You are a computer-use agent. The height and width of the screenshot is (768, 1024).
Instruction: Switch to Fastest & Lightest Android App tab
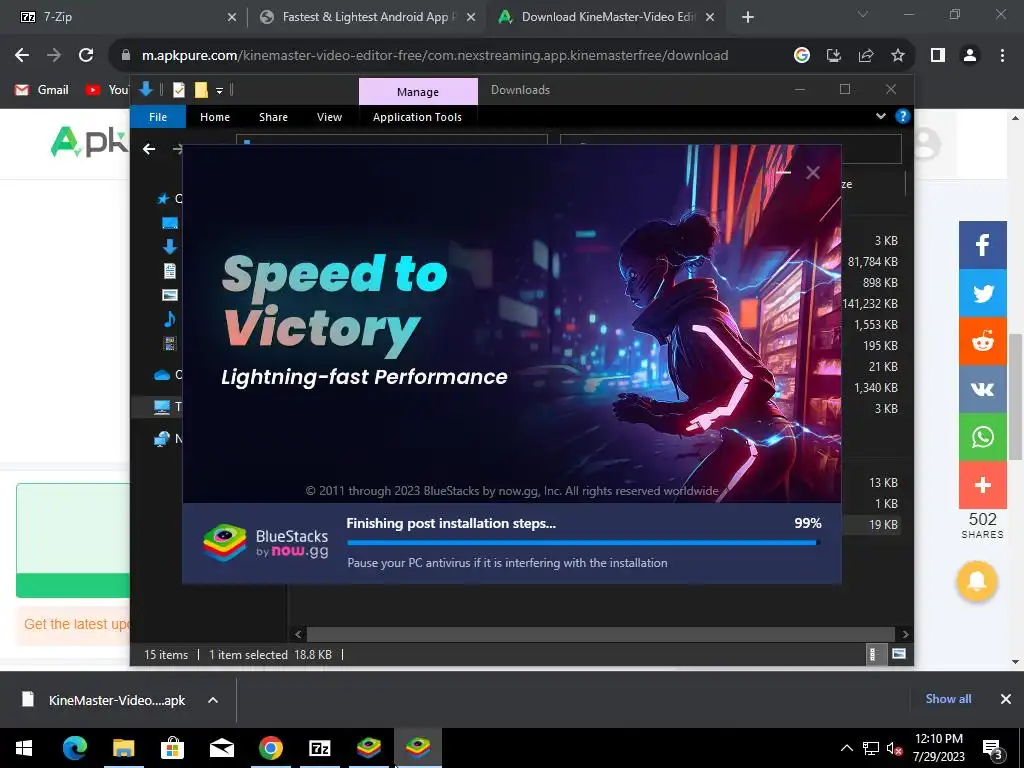(x=367, y=17)
